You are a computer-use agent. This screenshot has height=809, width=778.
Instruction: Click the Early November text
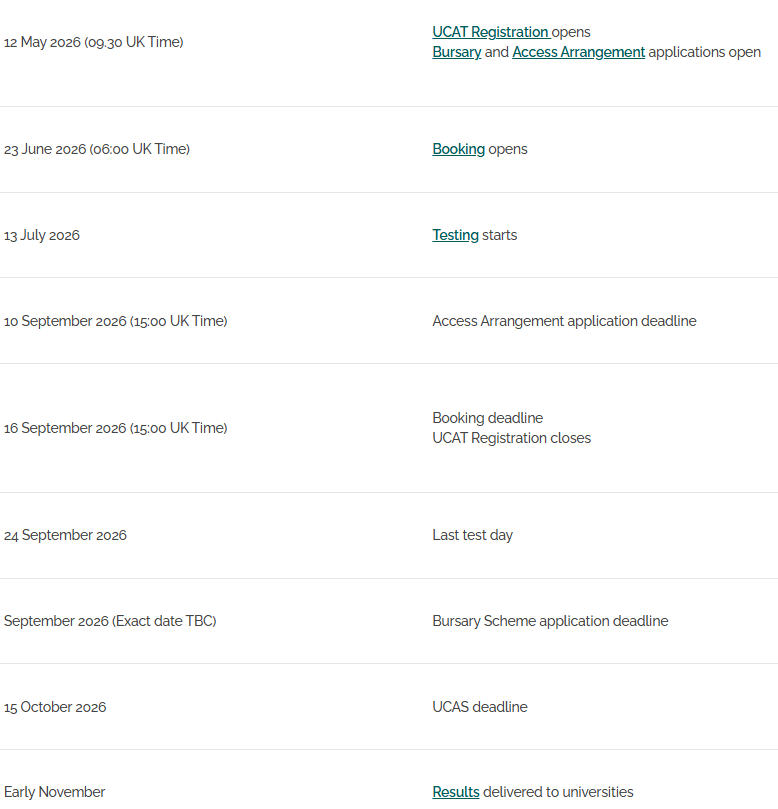[54, 792]
